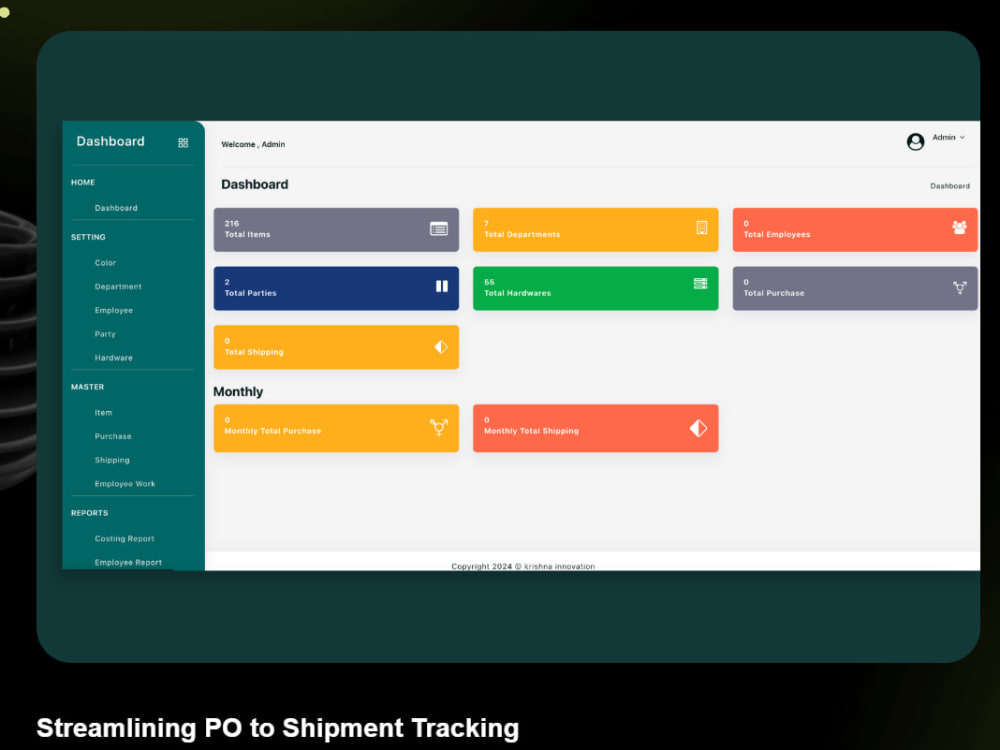Select the Monthly Total Shipping card
The width and height of the screenshot is (1000, 750).
pyautogui.click(x=596, y=428)
